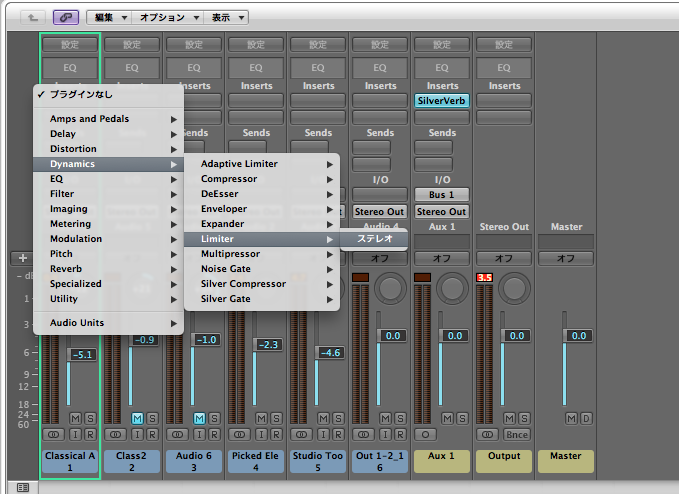Click the stereo format icon on Out 1-2_1 strip
The height and width of the screenshot is (494, 679).
click(x=363, y=434)
